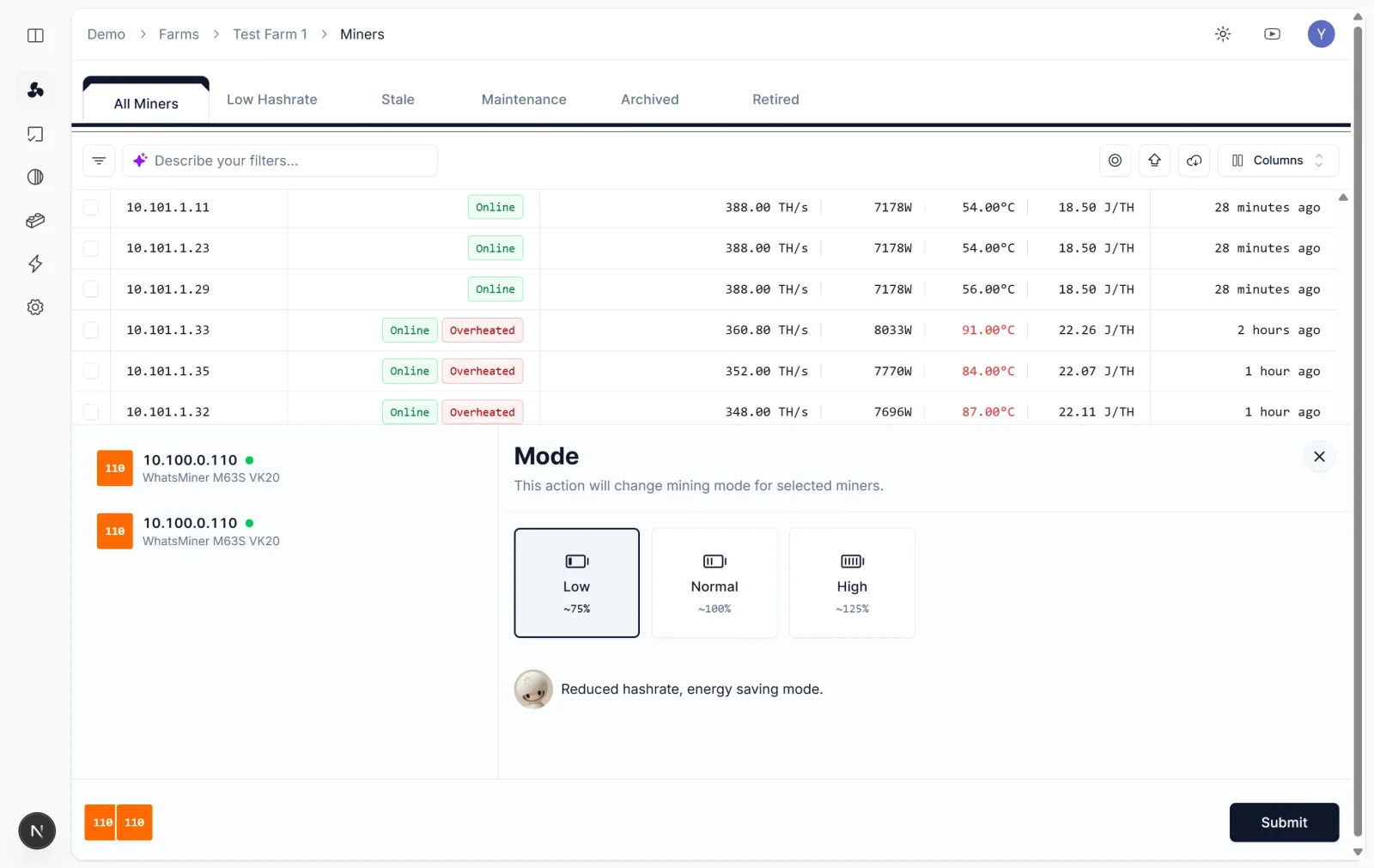The image size is (1374, 868).
Task: Check the box for miner 10.101.1.11
Action: pos(91,207)
